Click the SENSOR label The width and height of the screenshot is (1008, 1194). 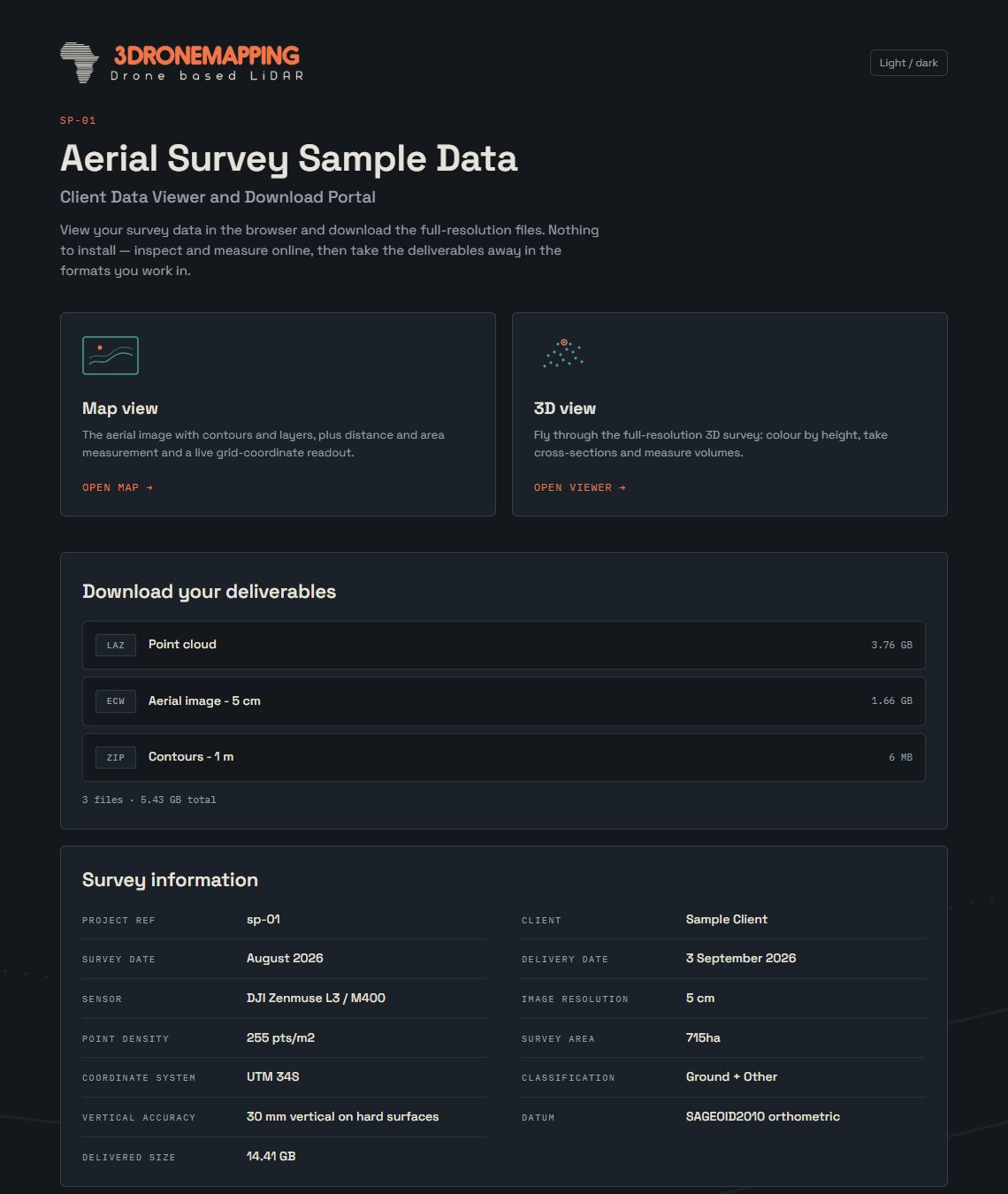coord(102,999)
